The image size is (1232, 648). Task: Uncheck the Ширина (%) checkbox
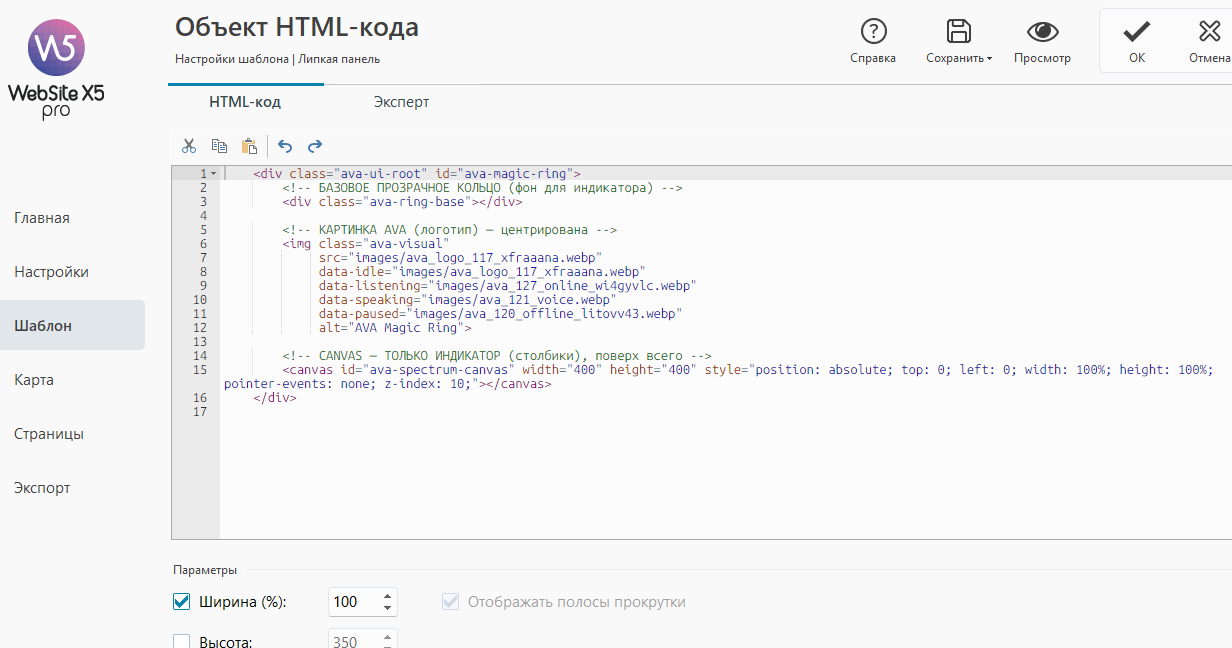(x=182, y=602)
